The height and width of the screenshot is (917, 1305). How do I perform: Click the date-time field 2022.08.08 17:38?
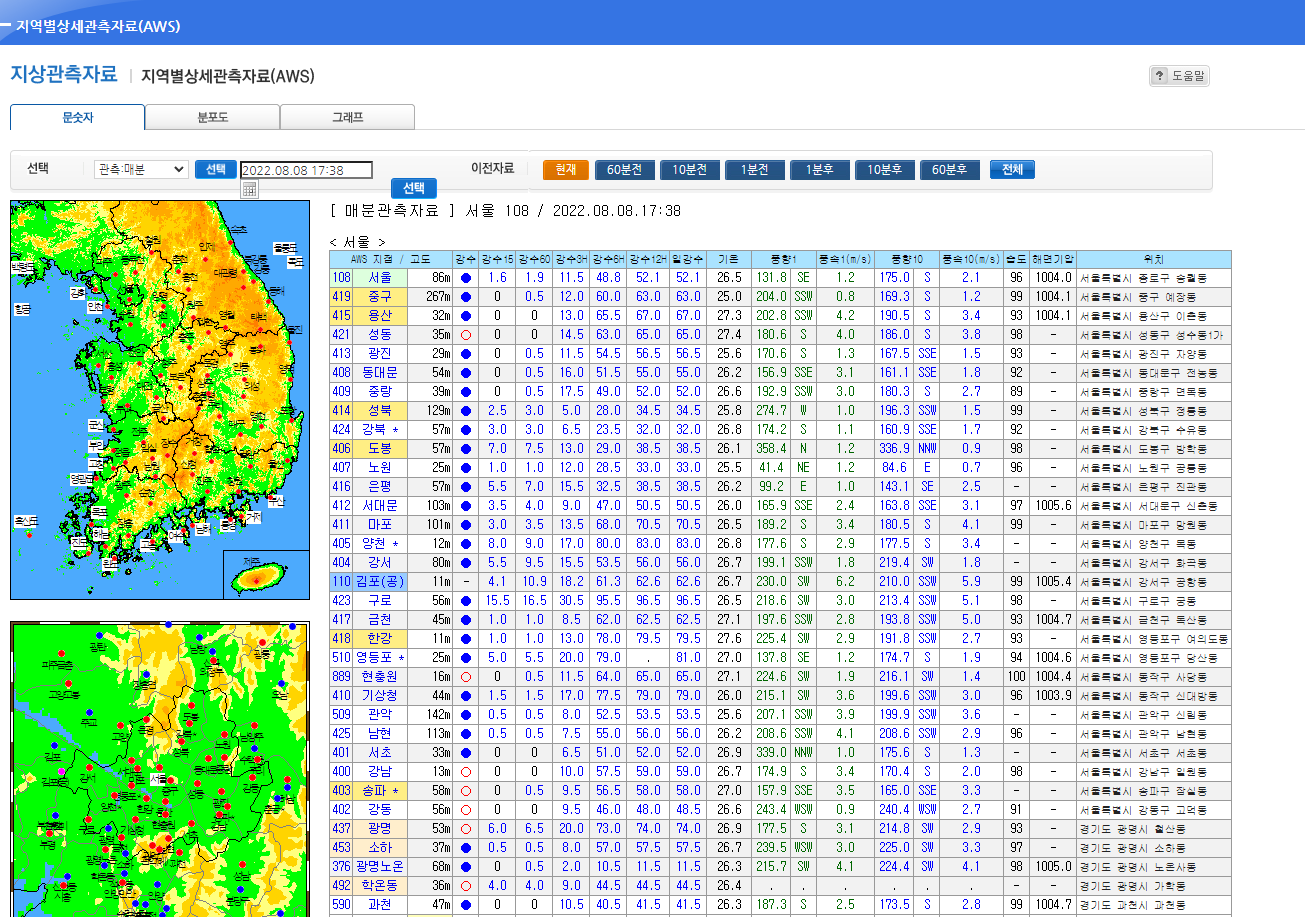tap(306, 170)
